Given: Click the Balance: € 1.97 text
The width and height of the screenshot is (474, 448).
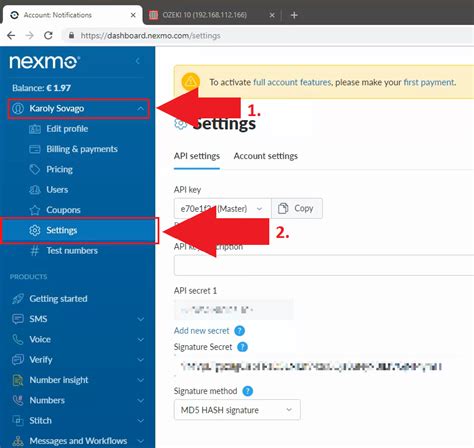Looking at the screenshot, I should pyautogui.click(x=41, y=88).
